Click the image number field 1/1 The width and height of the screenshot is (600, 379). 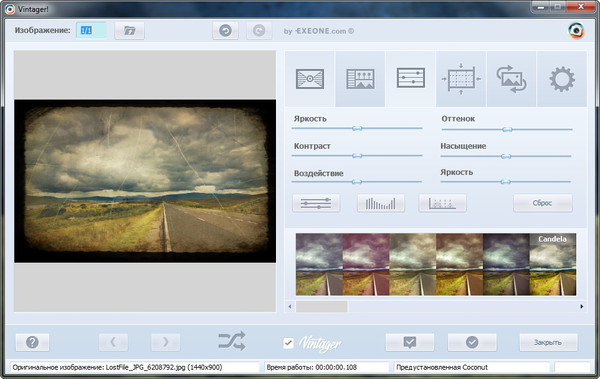coord(91,31)
